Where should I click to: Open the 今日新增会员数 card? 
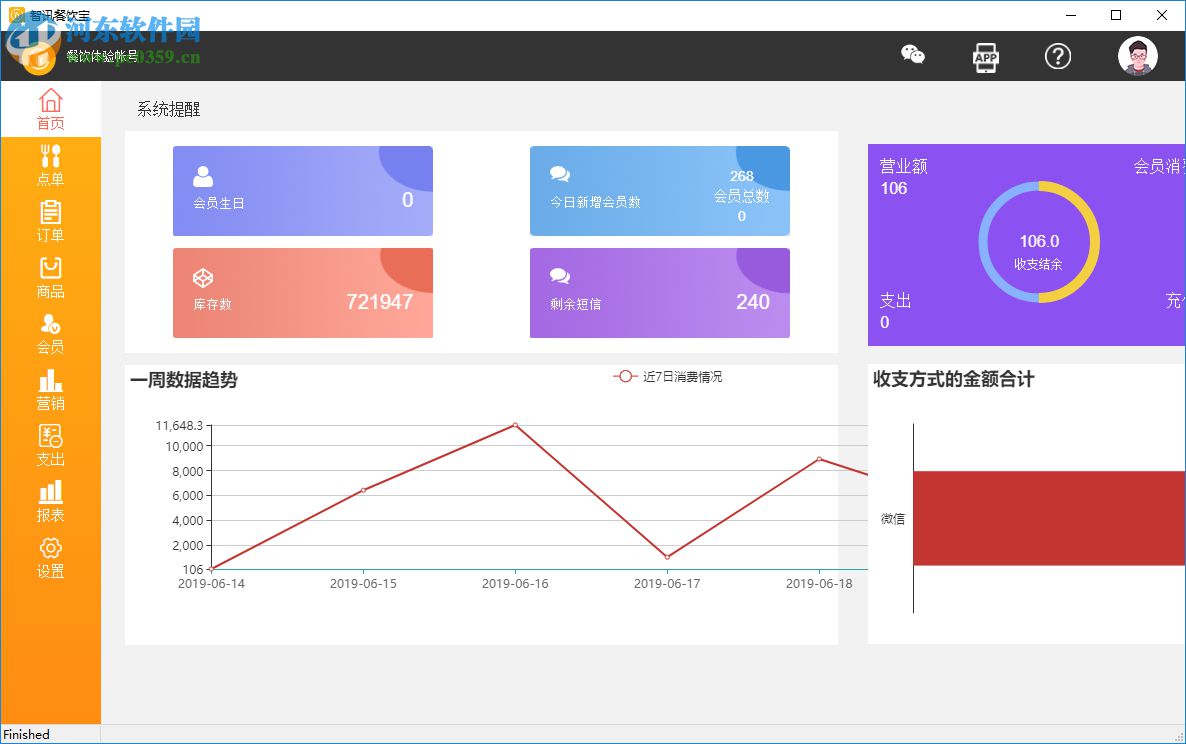click(660, 191)
